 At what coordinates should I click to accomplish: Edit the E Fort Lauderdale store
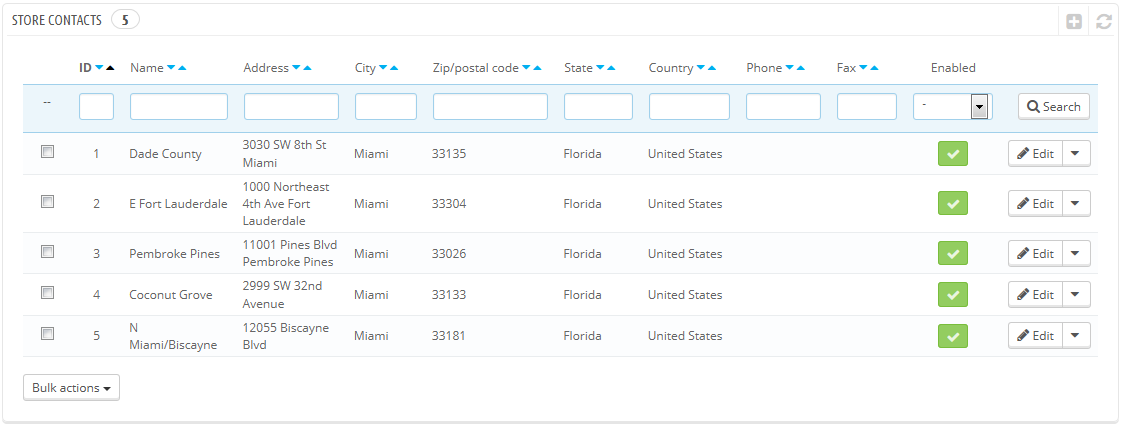point(1035,203)
